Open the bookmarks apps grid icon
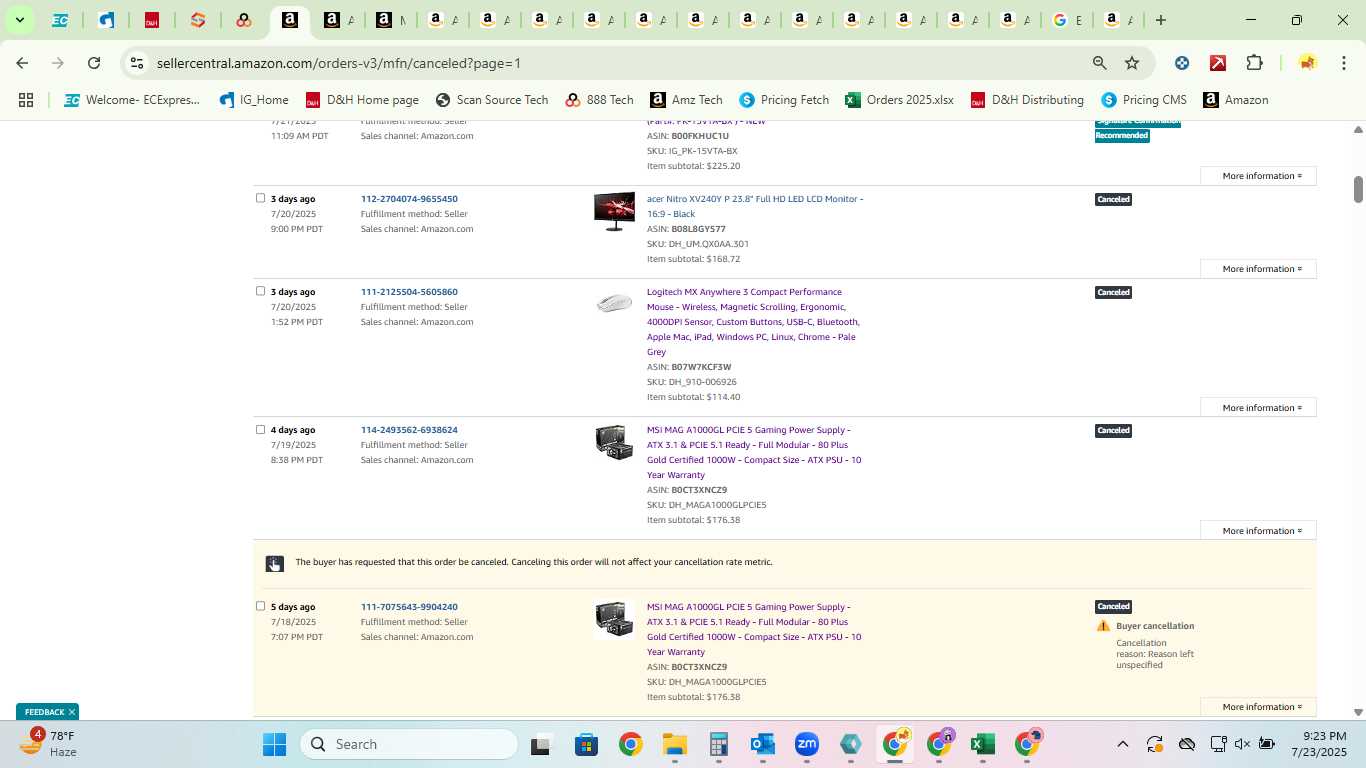 pos(26,100)
